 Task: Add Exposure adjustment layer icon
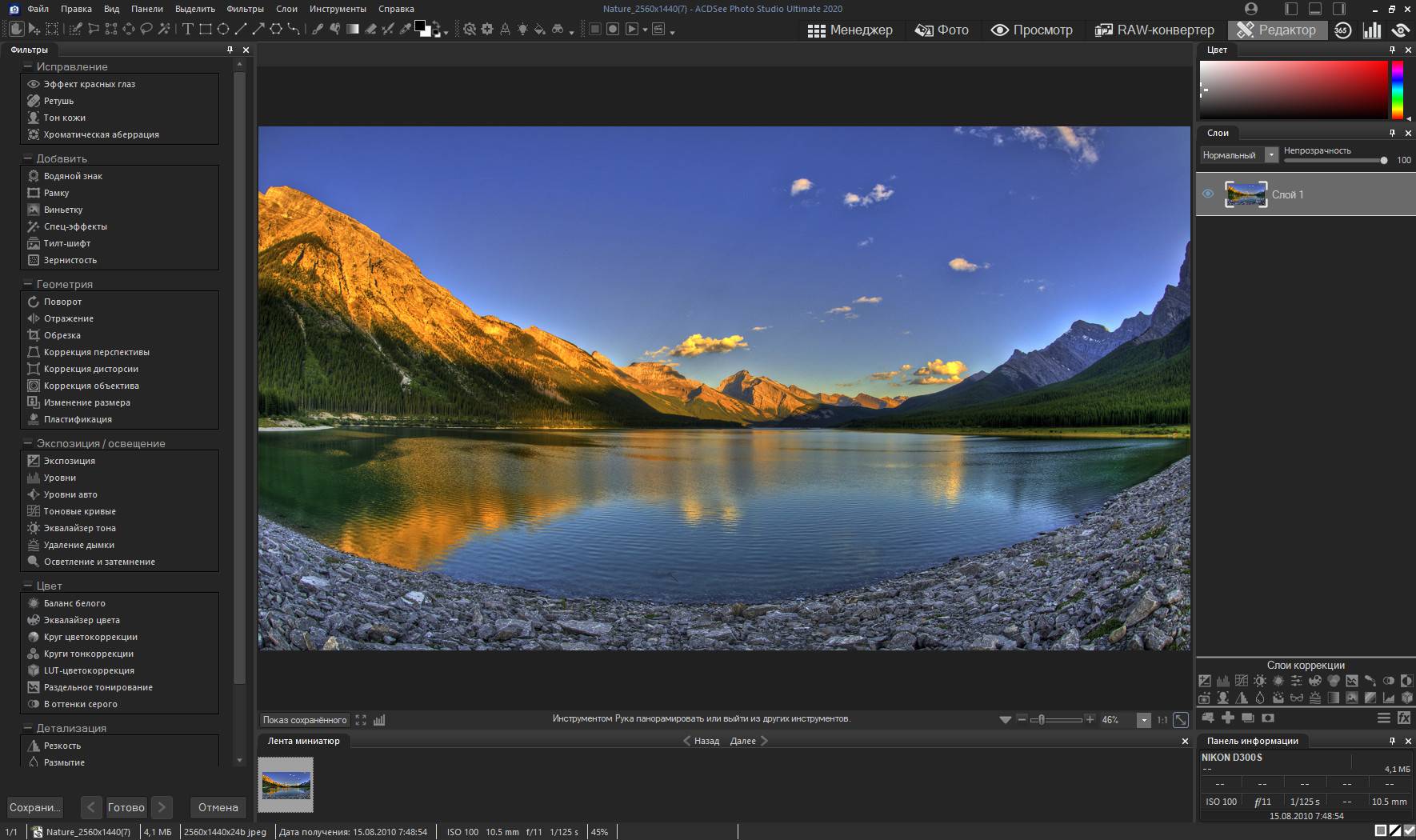coord(1205,681)
